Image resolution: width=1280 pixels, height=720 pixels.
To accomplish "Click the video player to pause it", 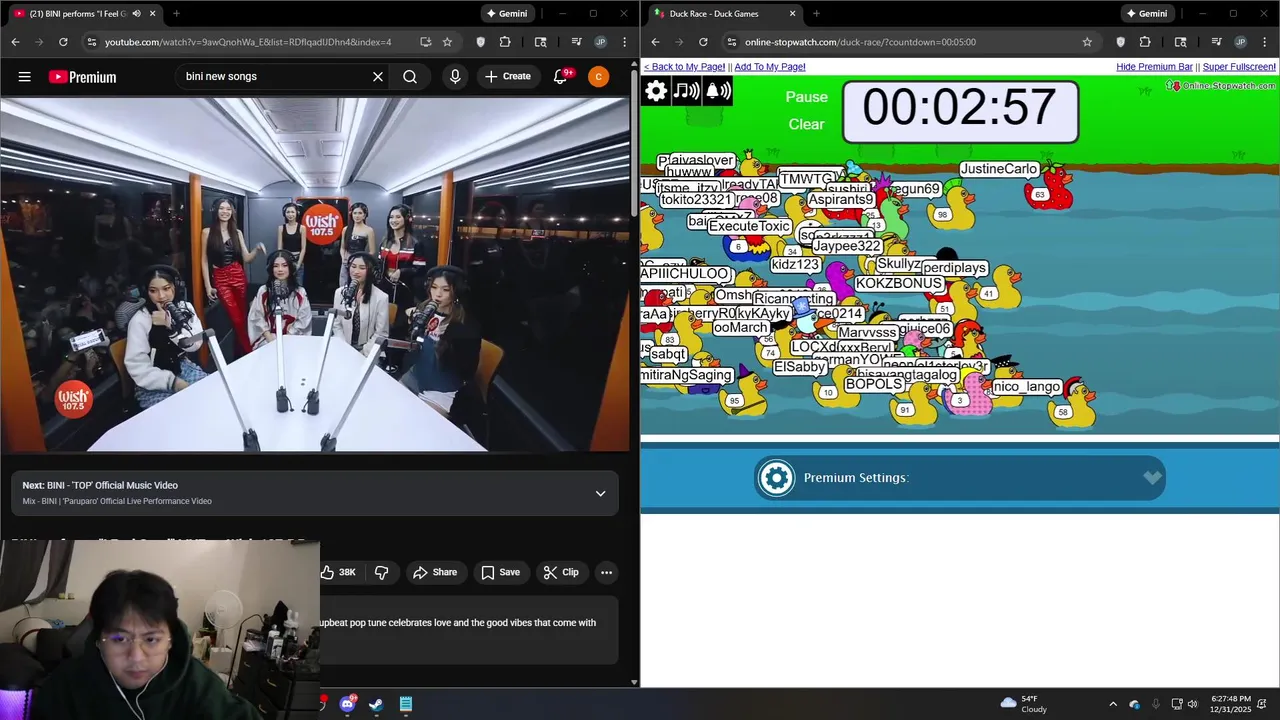I will pos(316,275).
